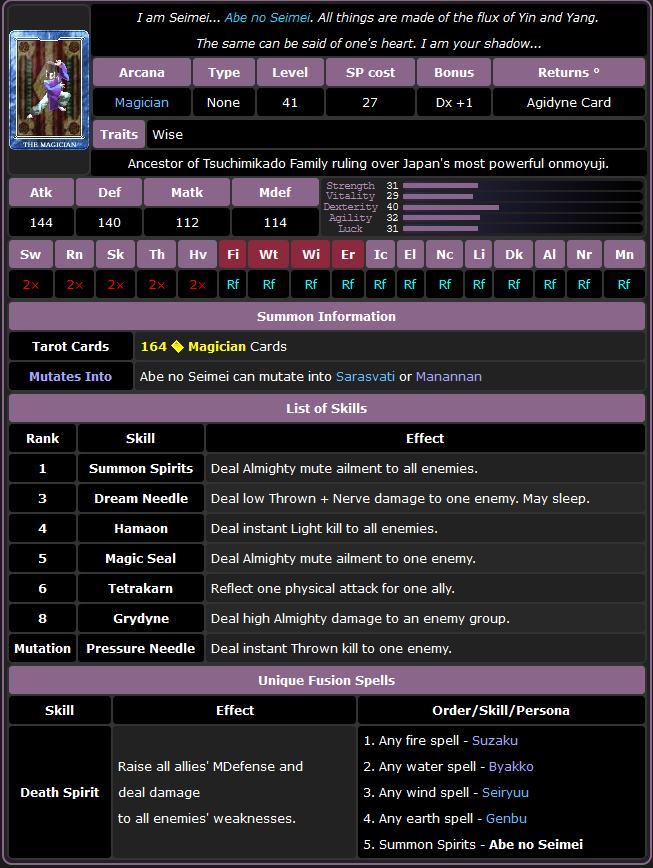This screenshot has width=653, height=868.
Task: Select the Fi fire resistance header
Action: point(232,255)
